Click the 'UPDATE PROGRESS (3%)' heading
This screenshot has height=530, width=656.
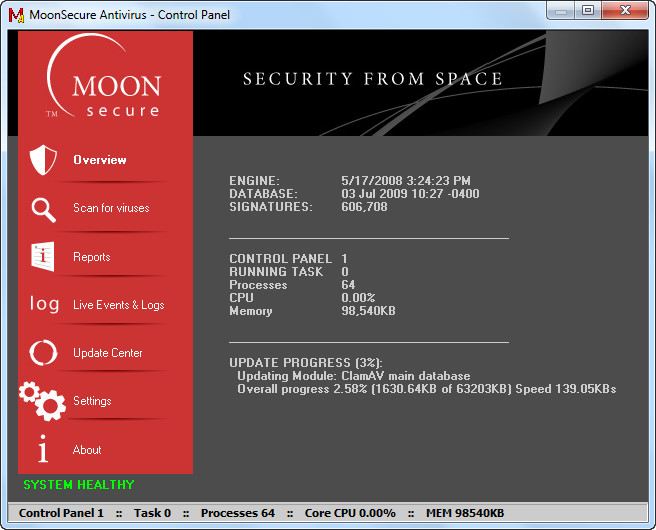click(306, 363)
